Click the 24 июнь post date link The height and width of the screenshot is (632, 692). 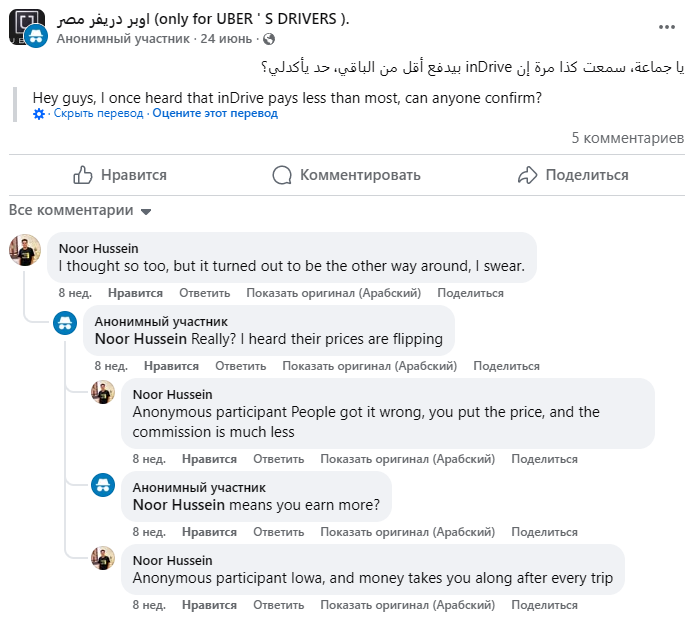click(x=226, y=39)
